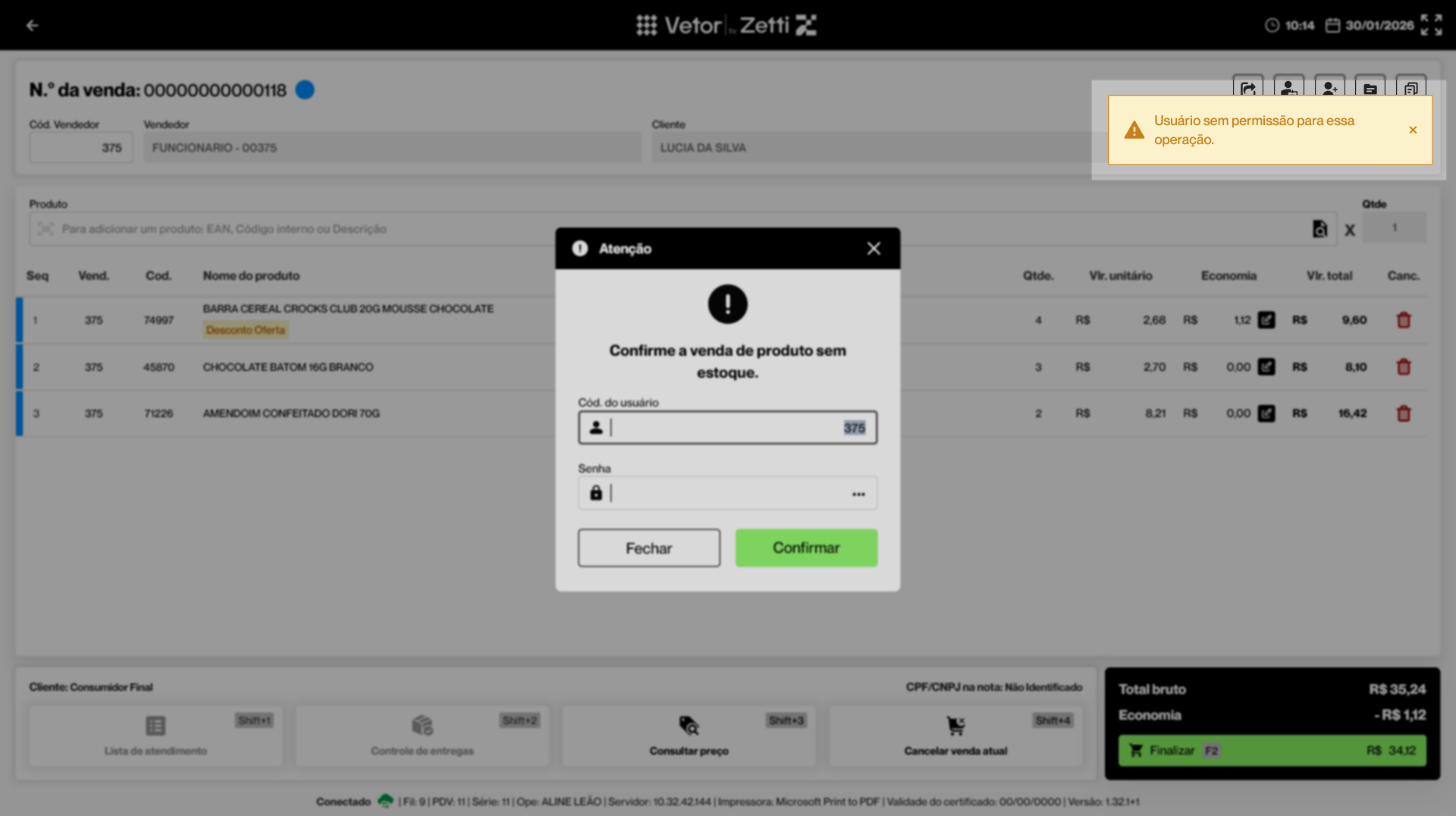Image resolution: width=1456 pixels, height=816 pixels.
Task: Edit discount for CHOCOLATE BATOM row
Action: click(x=1266, y=367)
